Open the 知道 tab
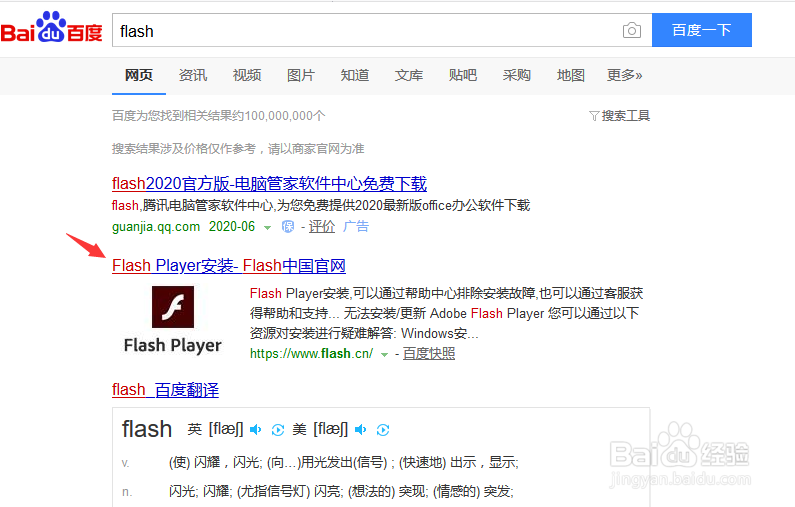 (355, 75)
